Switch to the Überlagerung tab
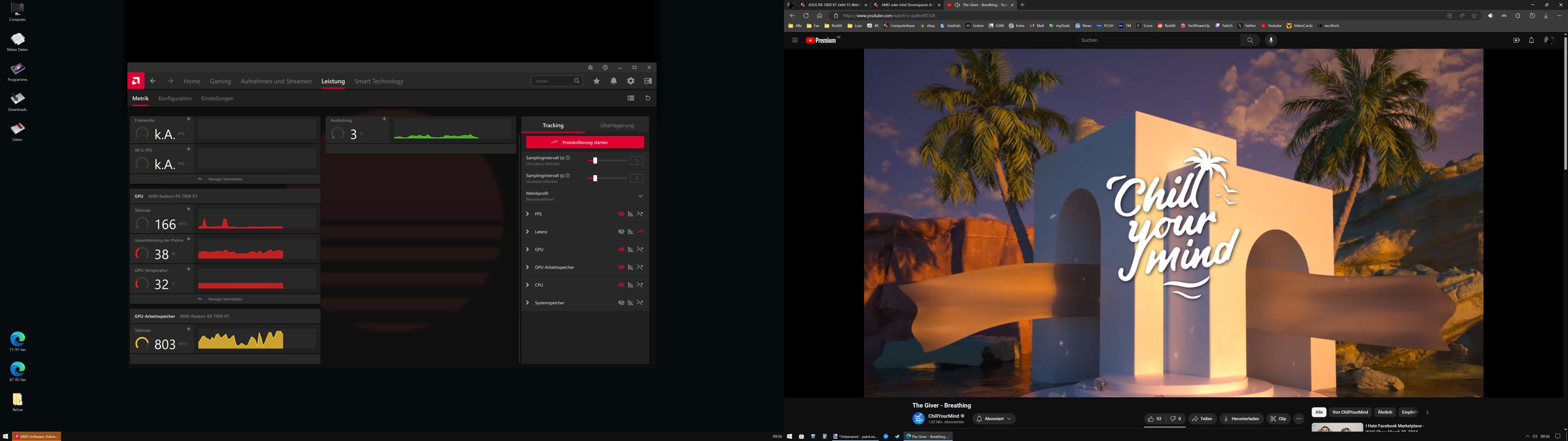 pyautogui.click(x=617, y=125)
